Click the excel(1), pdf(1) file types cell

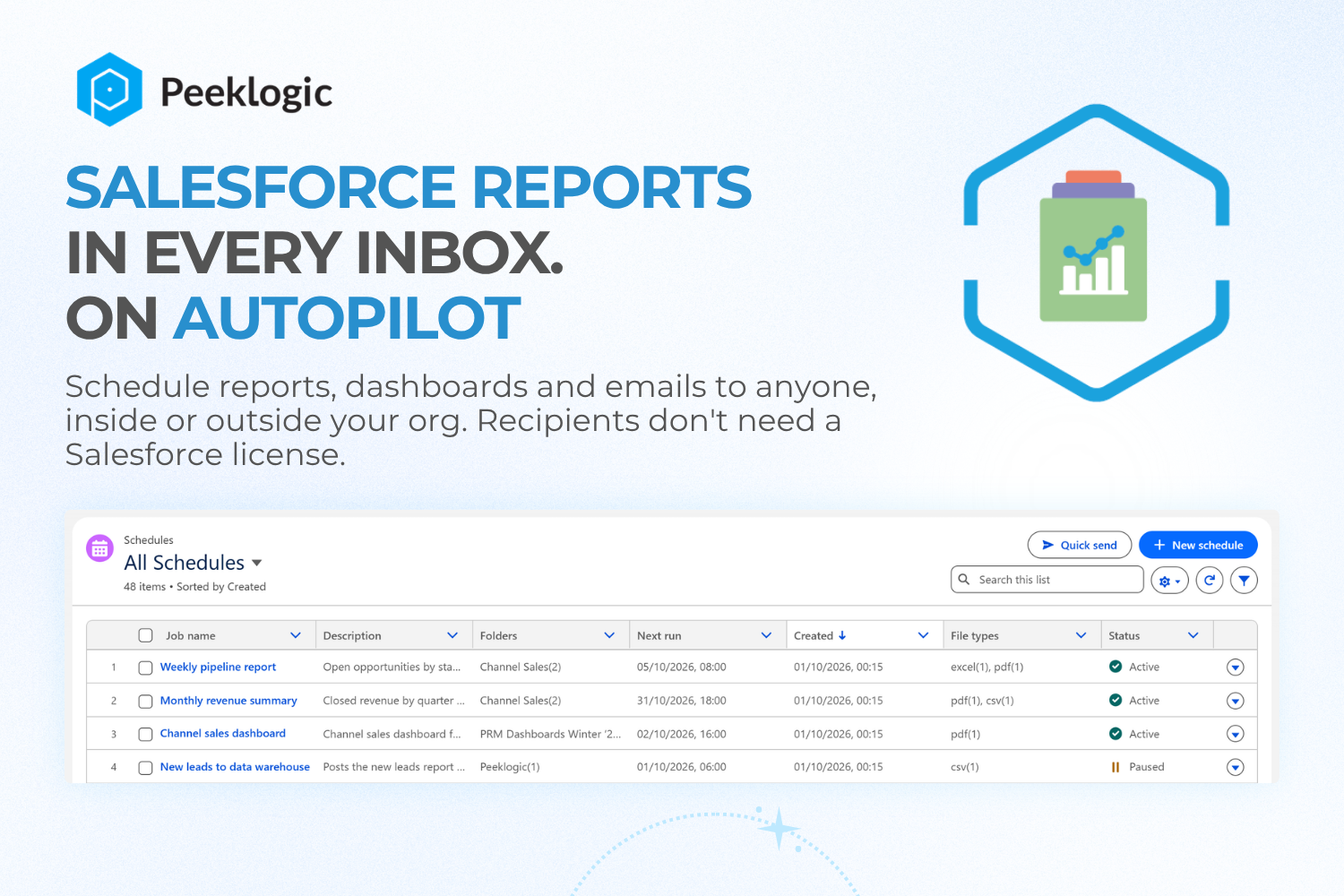click(987, 667)
